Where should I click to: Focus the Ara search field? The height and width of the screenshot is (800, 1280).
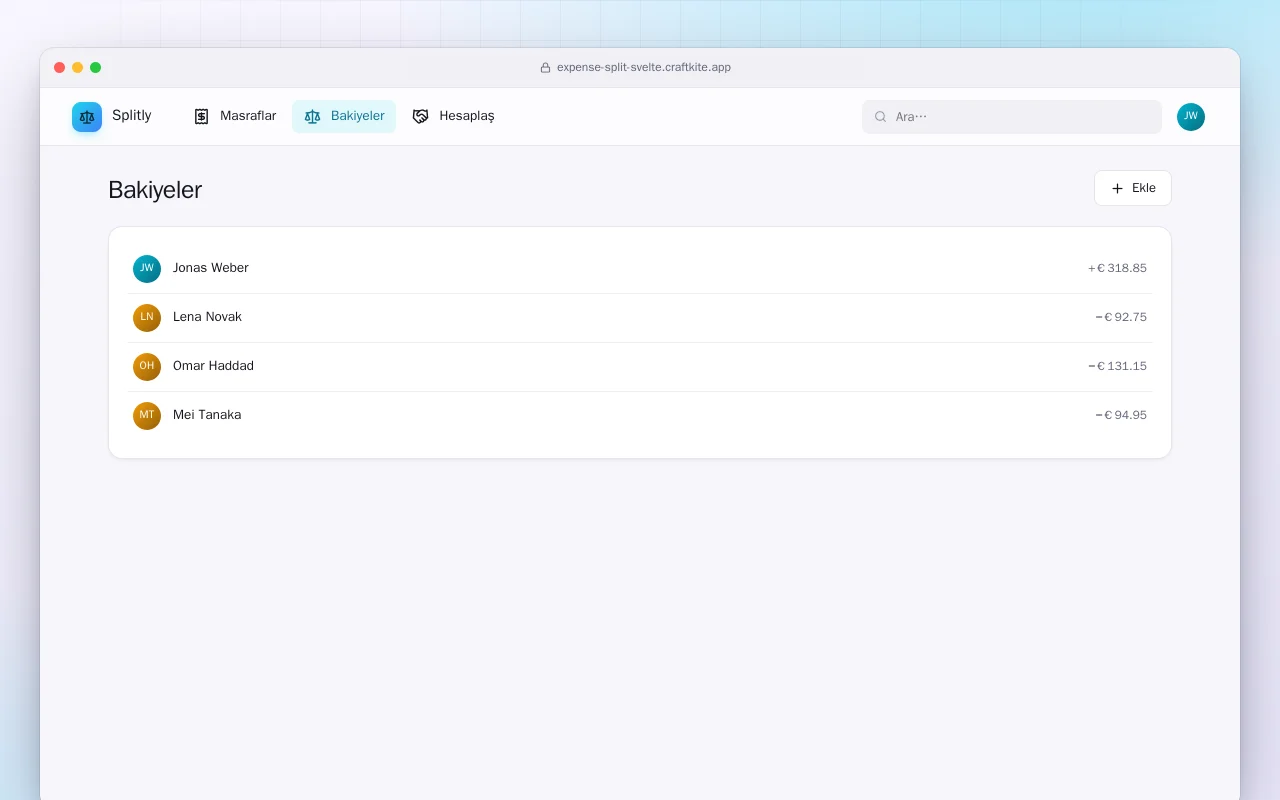pos(1012,117)
